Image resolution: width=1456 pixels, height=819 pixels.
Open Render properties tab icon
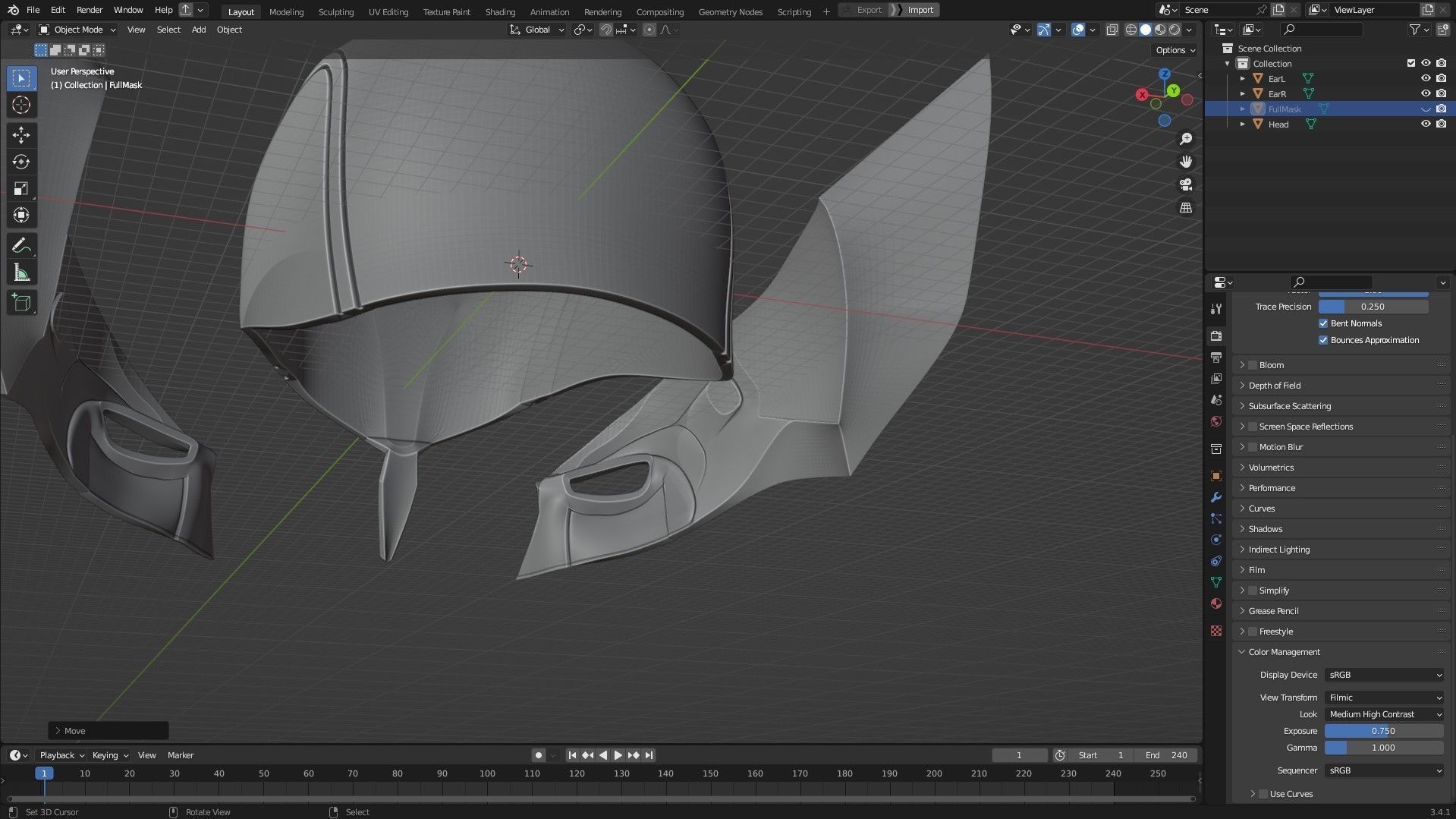pos(1216,336)
